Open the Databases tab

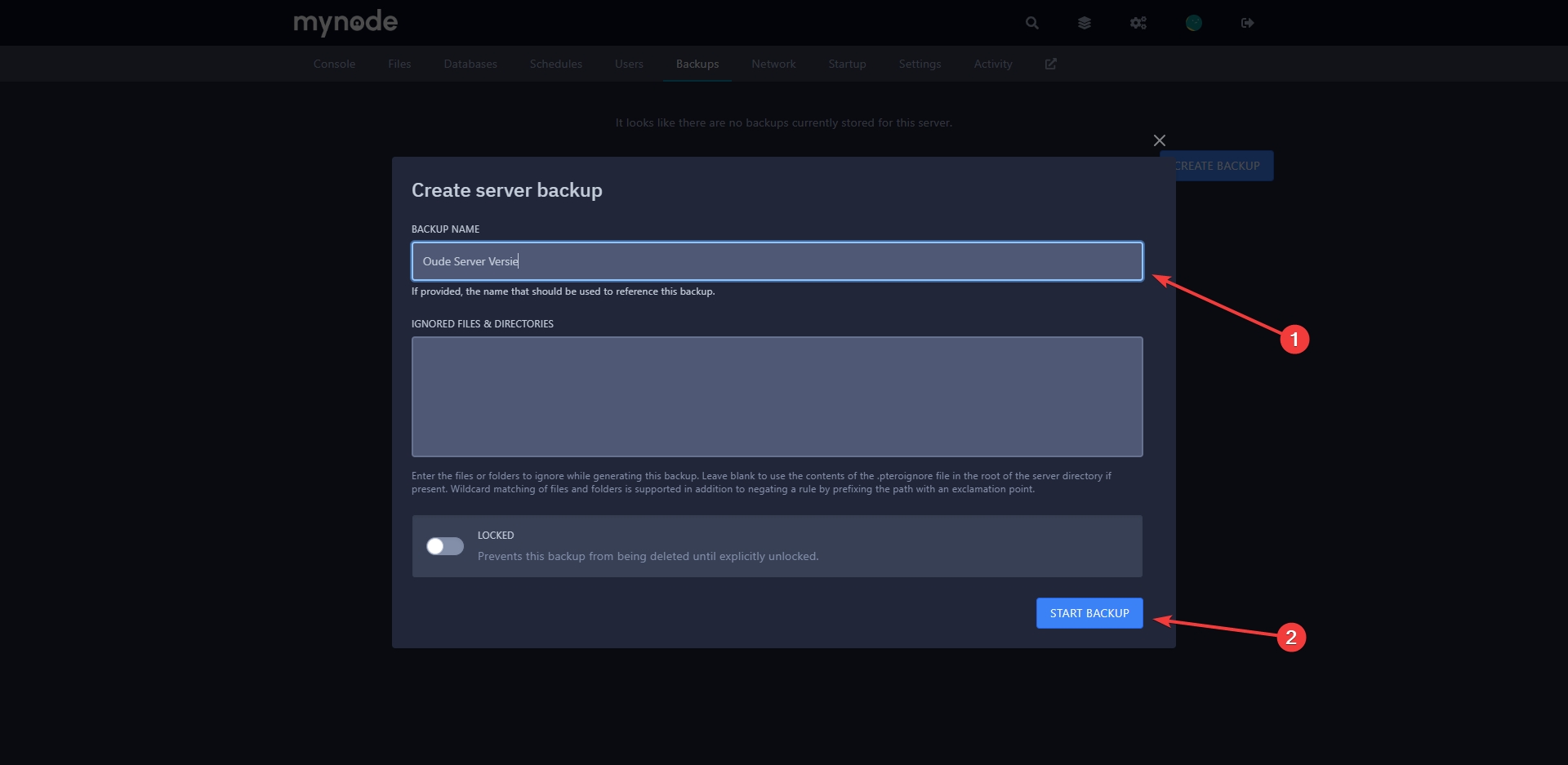[470, 64]
